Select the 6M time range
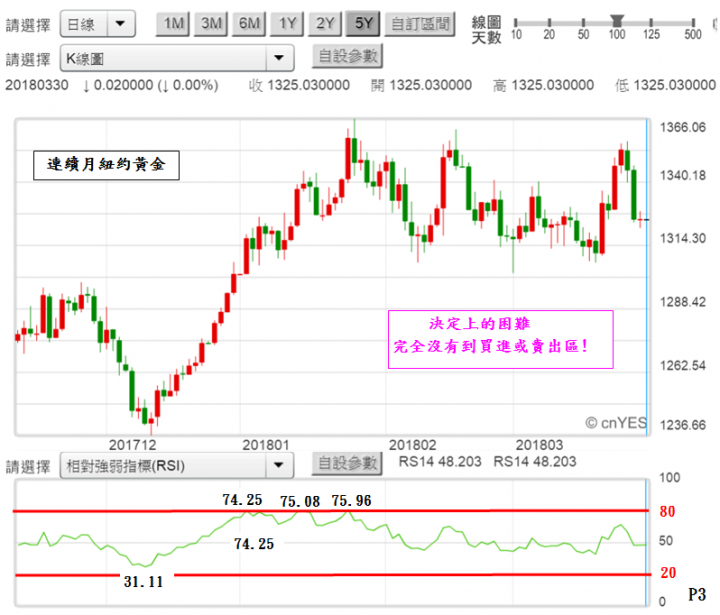 tap(249, 23)
